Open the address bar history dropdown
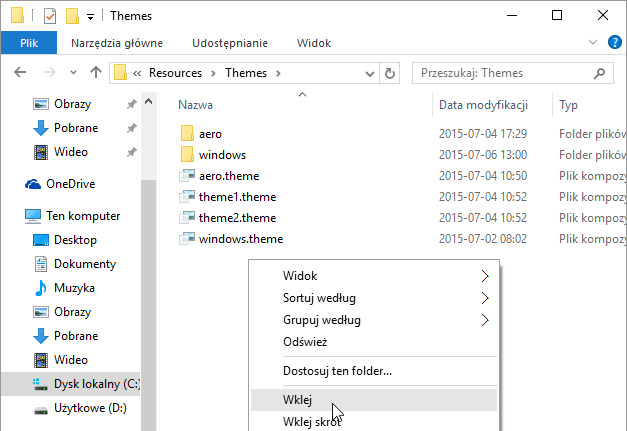This screenshot has height=431, width=627. point(370,74)
